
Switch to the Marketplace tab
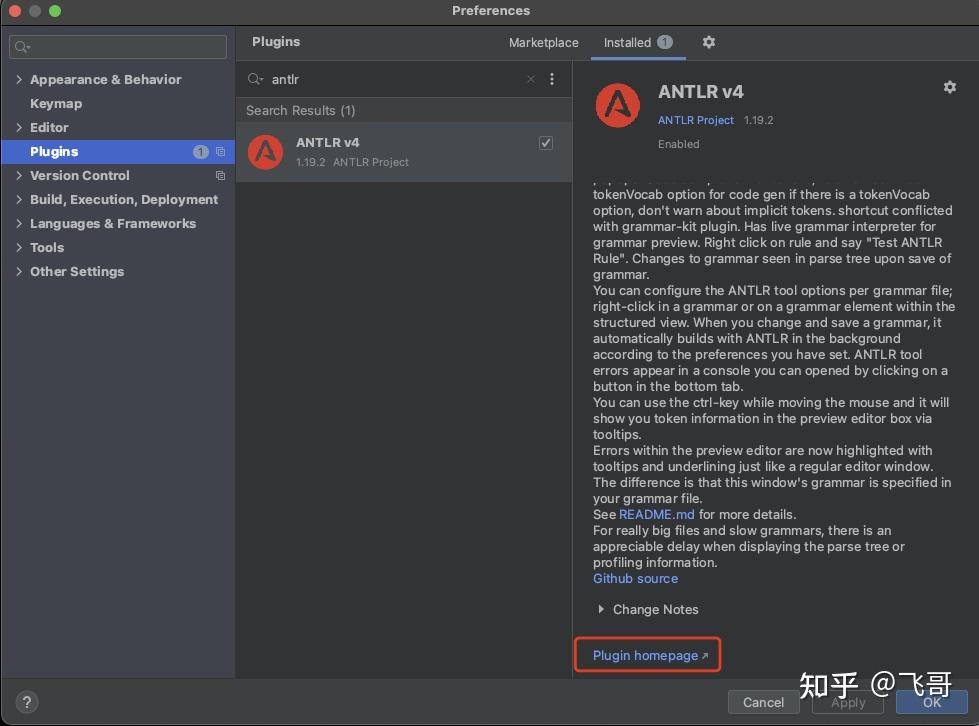pyautogui.click(x=543, y=43)
